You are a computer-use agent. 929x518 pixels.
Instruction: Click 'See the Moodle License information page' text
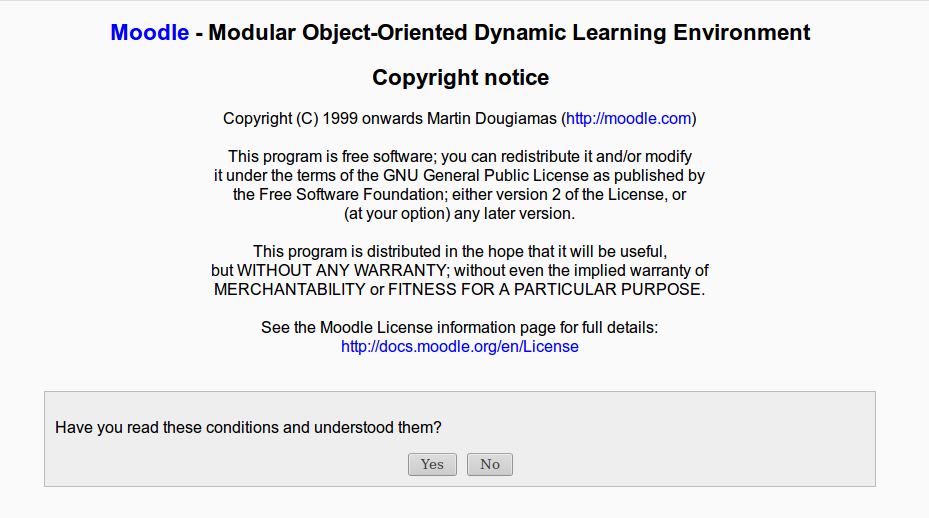(x=459, y=327)
